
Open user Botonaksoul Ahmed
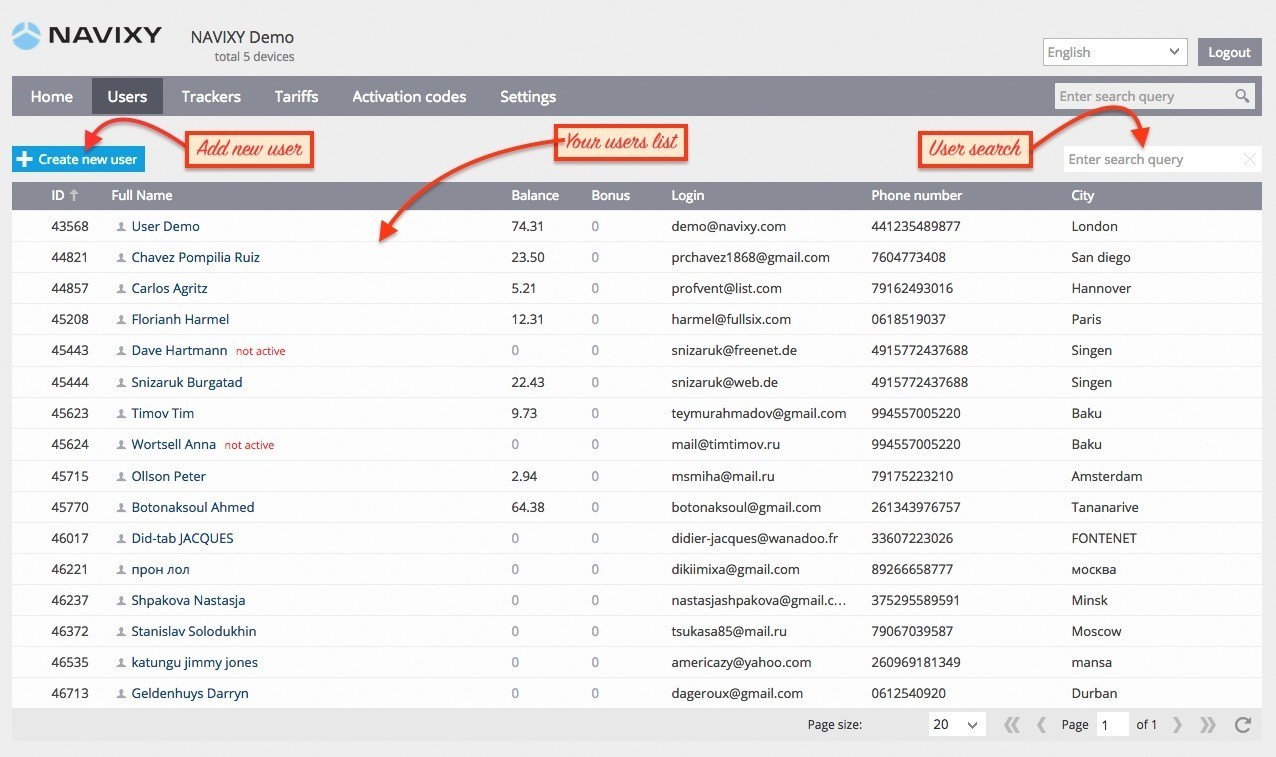point(193,507)
